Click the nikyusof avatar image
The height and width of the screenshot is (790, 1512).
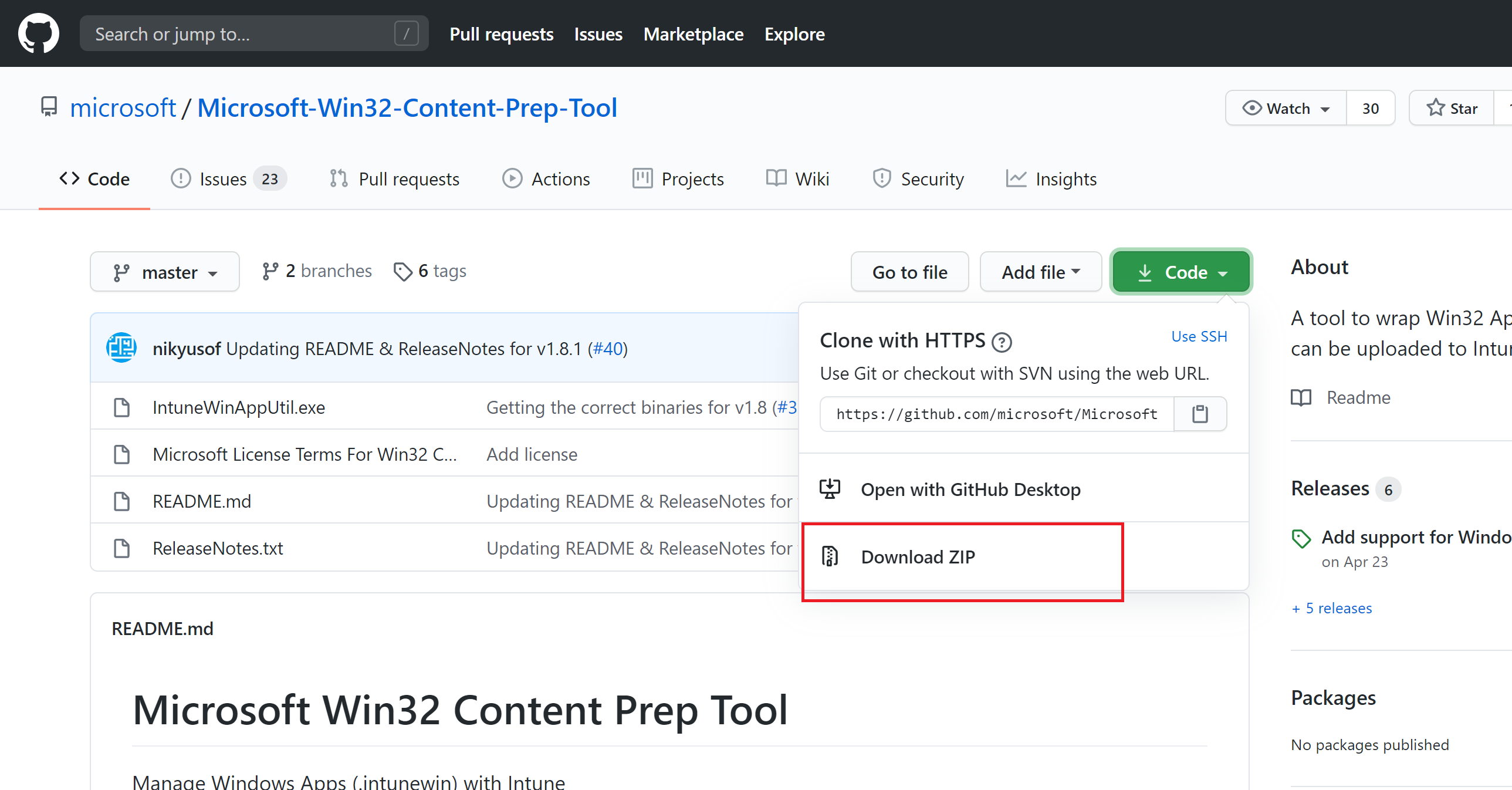pos(121,347)
